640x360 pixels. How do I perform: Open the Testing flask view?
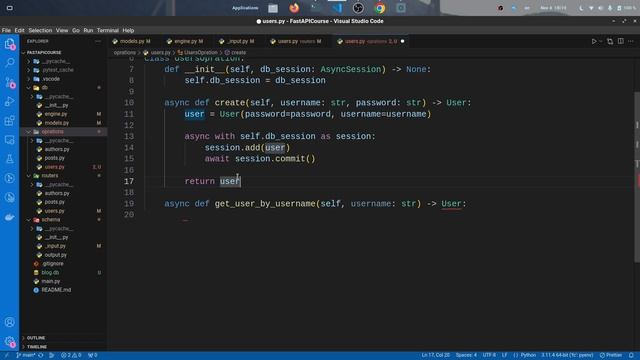(x=9, y=159)
